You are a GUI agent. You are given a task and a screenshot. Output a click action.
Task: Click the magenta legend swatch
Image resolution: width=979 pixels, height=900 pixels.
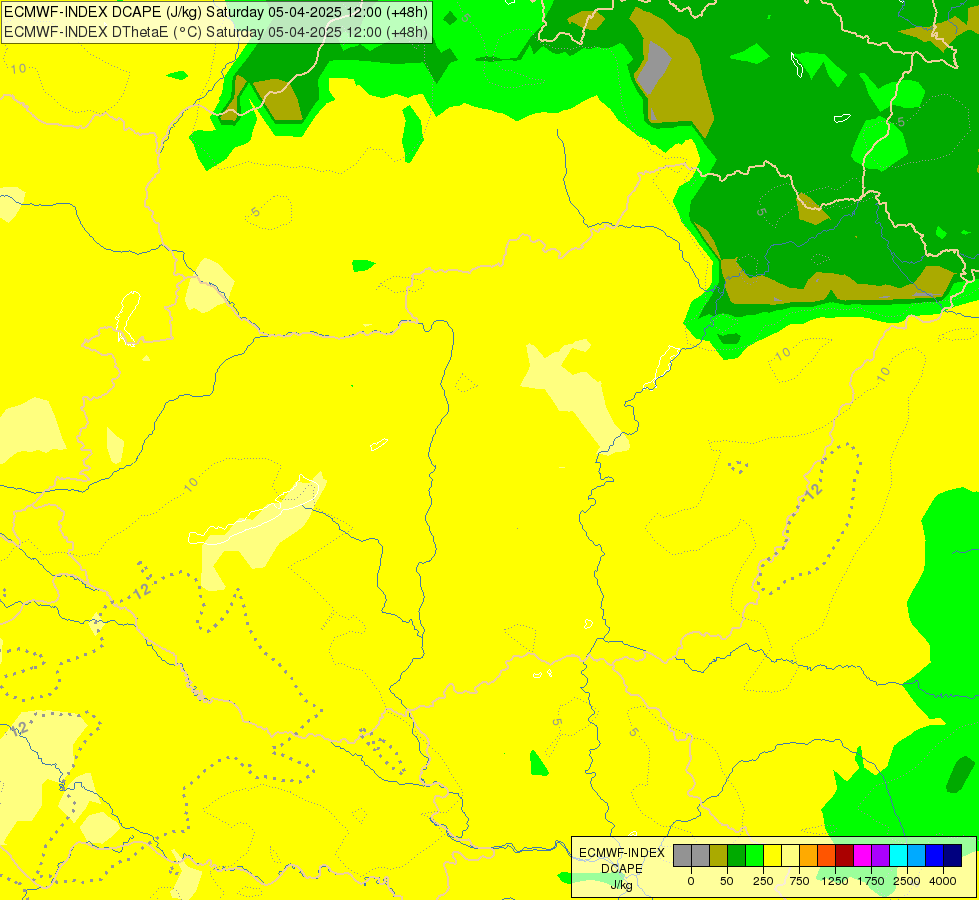click(863, 855)
